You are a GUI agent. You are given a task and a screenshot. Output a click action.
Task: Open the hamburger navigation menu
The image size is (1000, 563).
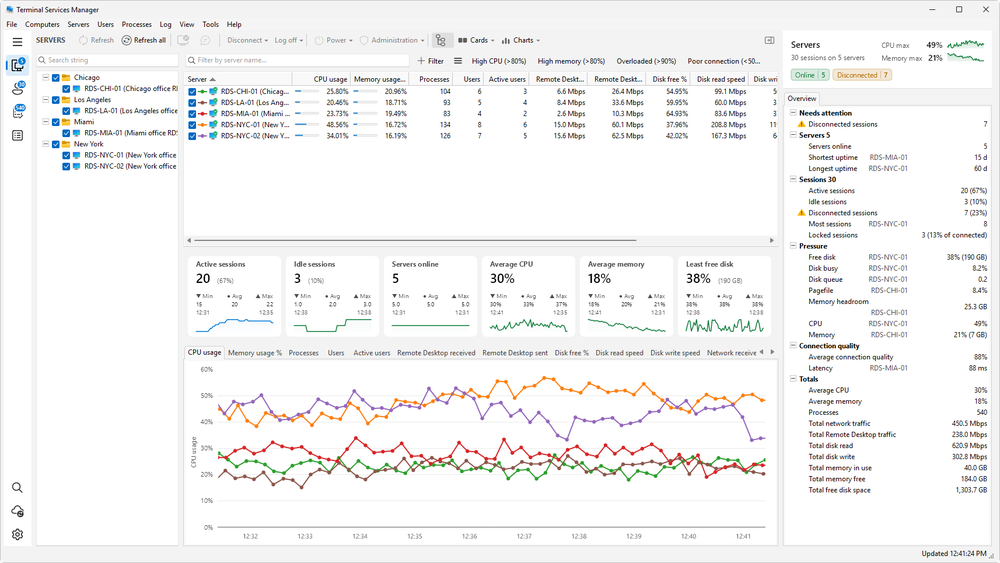click(17, 41)
